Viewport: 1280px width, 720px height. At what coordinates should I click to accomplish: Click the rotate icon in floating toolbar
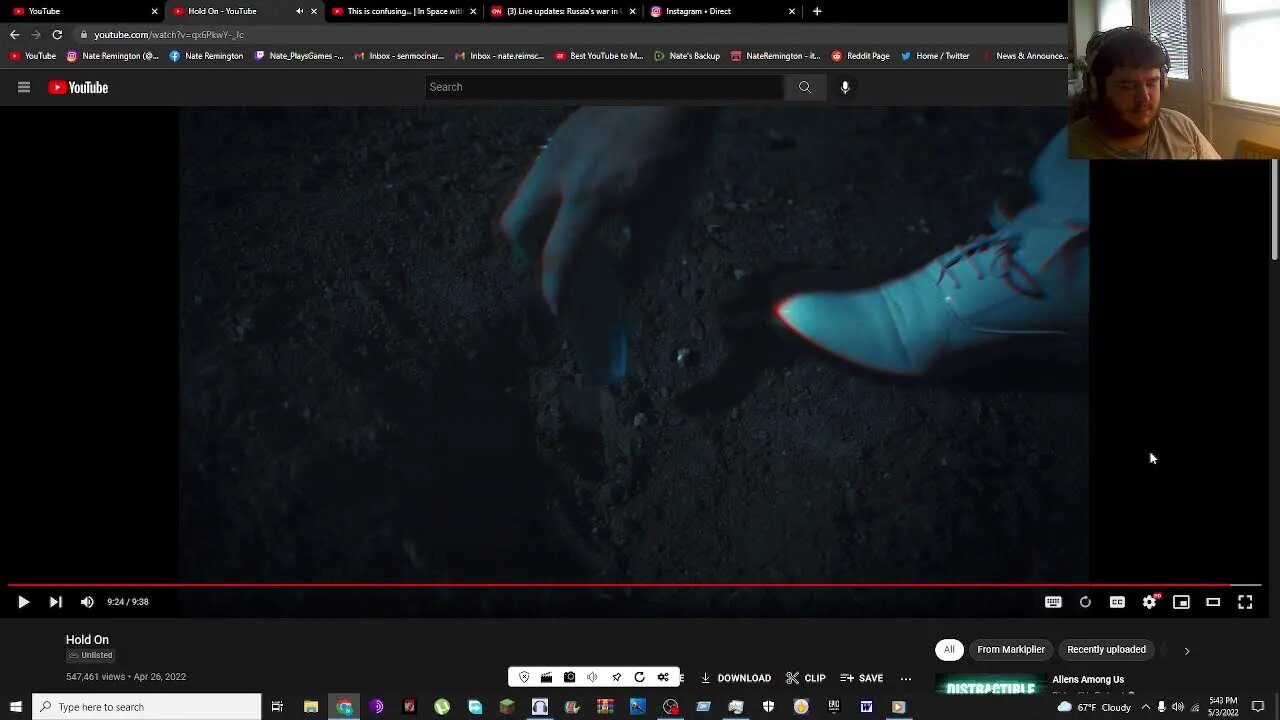pos(639,677)
